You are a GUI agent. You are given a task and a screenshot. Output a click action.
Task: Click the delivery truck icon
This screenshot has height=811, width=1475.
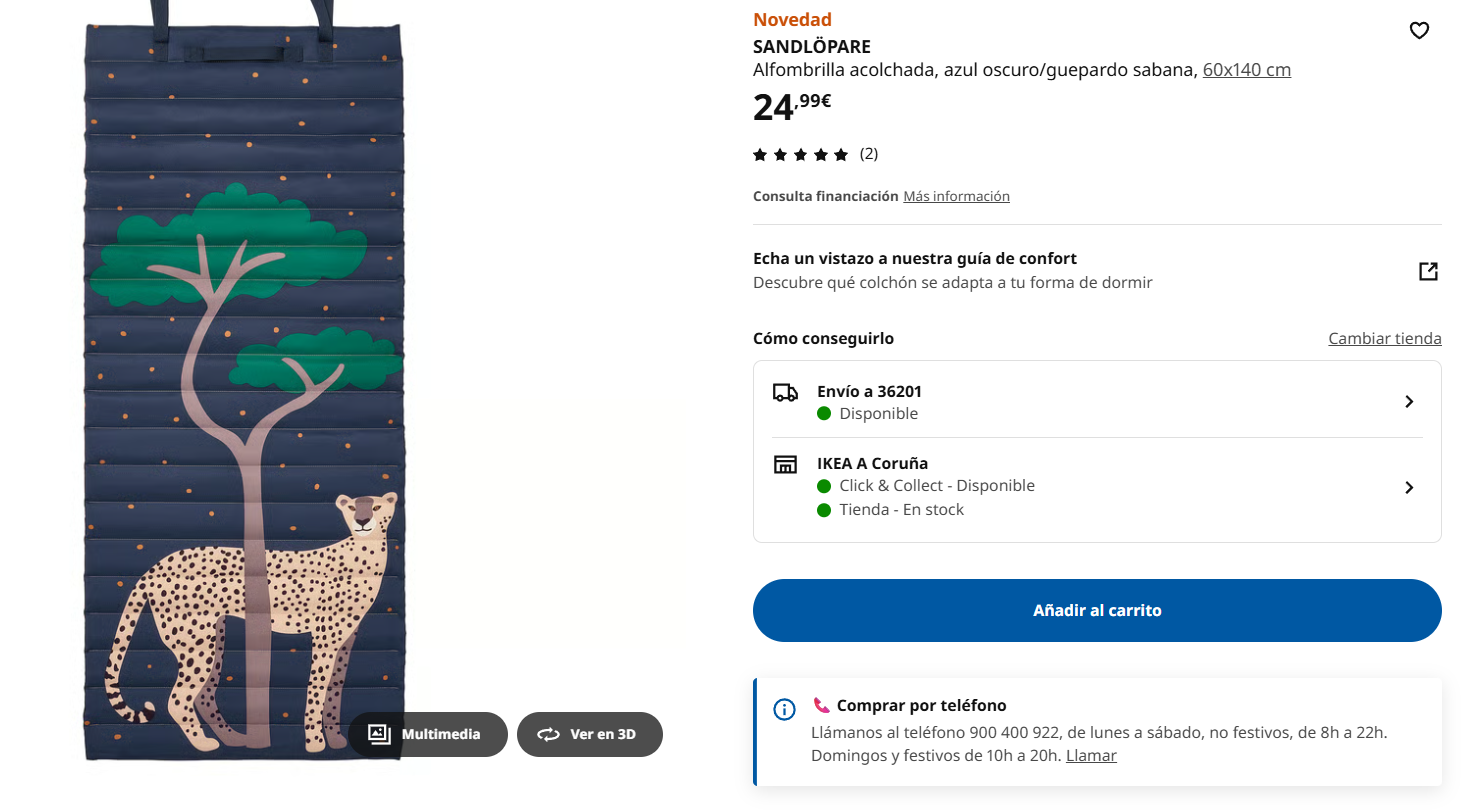(x=785, y=392)
